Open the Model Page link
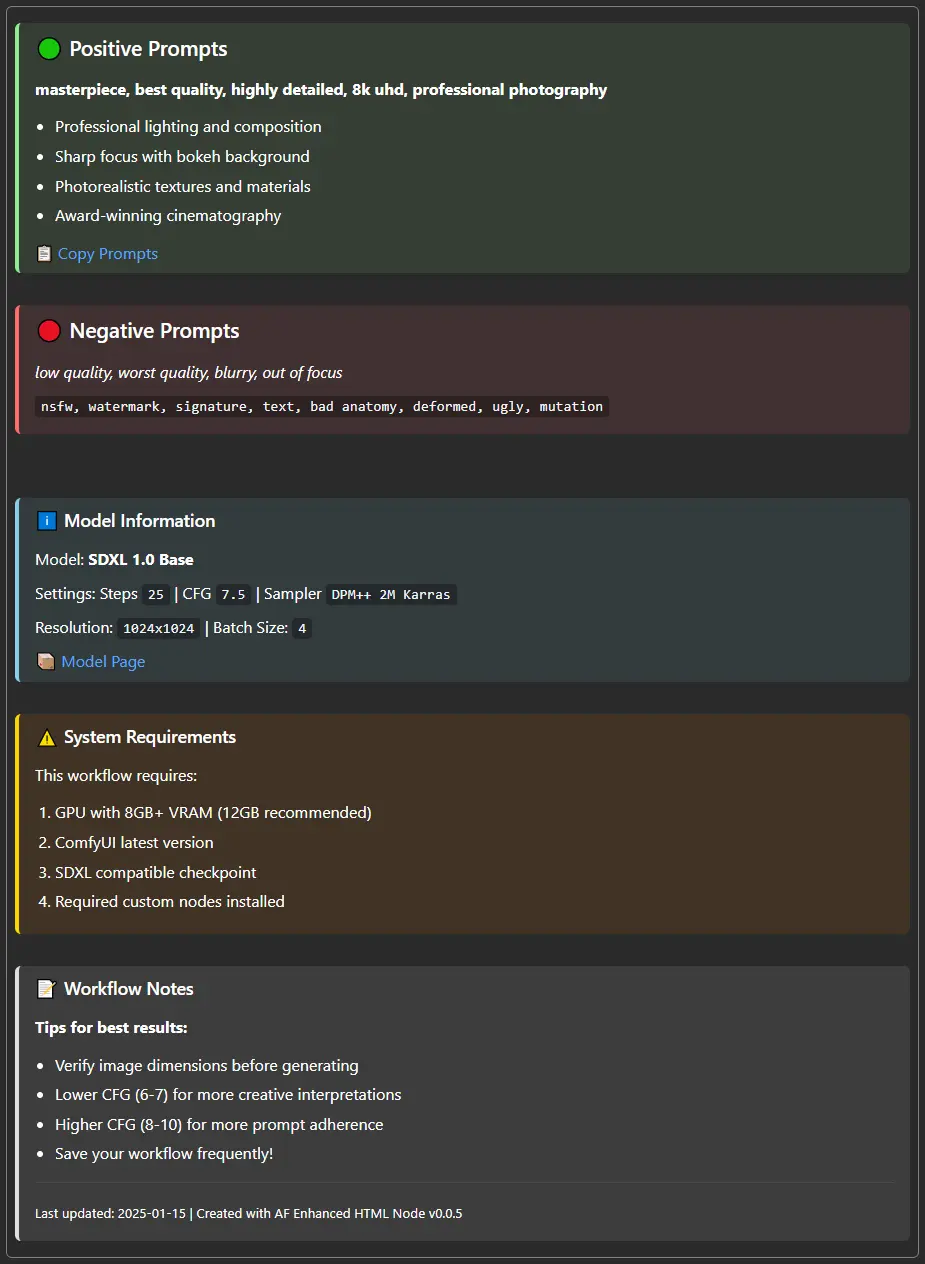The height and width of the screenshot is (1264, 925). click(103, 662)
